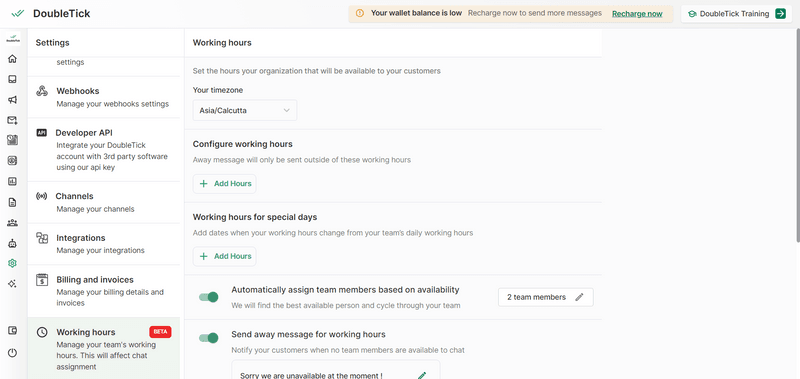Open the wallet icon in sidebar
Screen dimensions: 800x379
click(12, 331)
